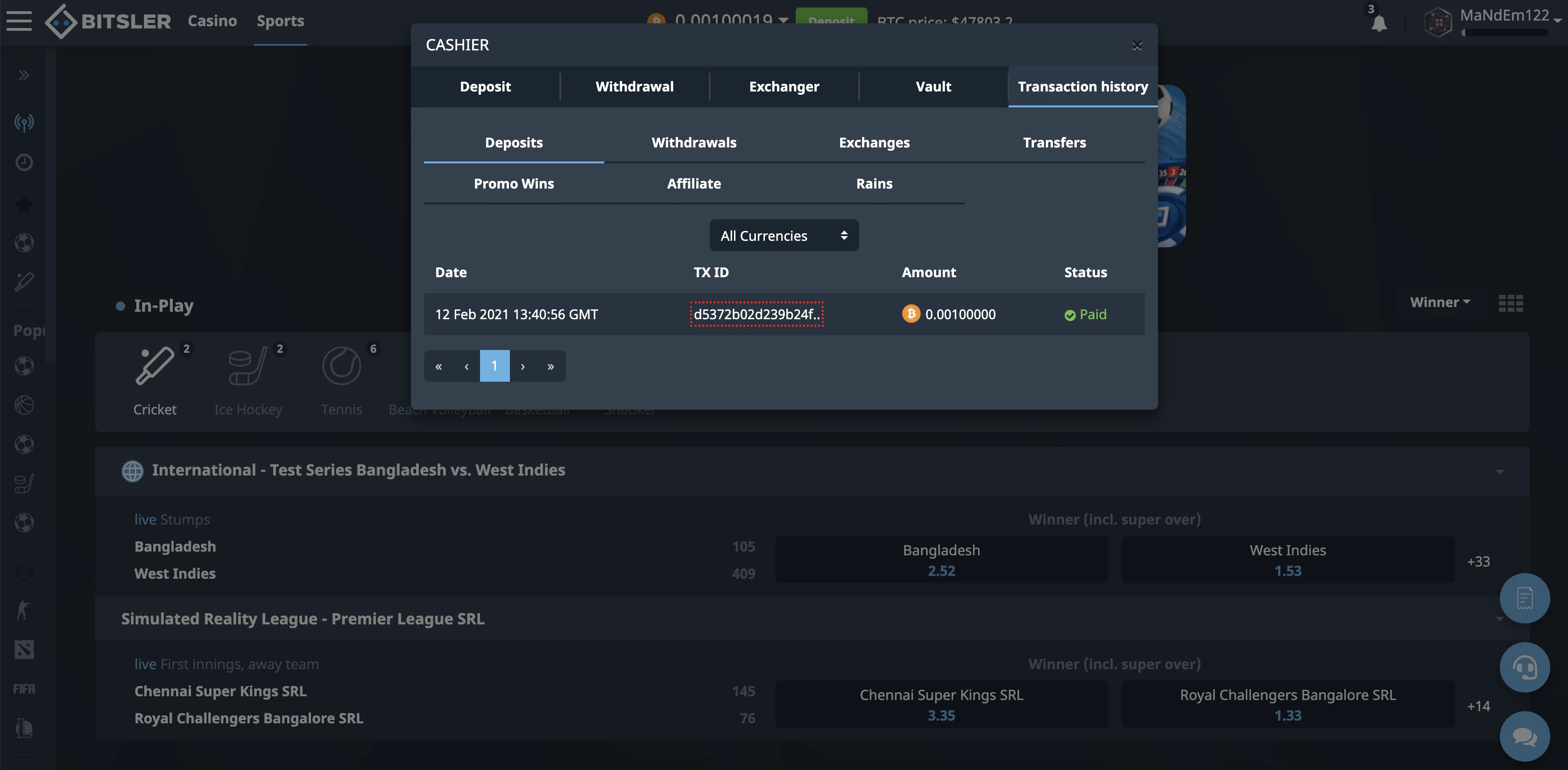Collapse International Test Series section
Image resolution: width=1568 pixels, height=770 pixels.
click(x=1499, y=471)
